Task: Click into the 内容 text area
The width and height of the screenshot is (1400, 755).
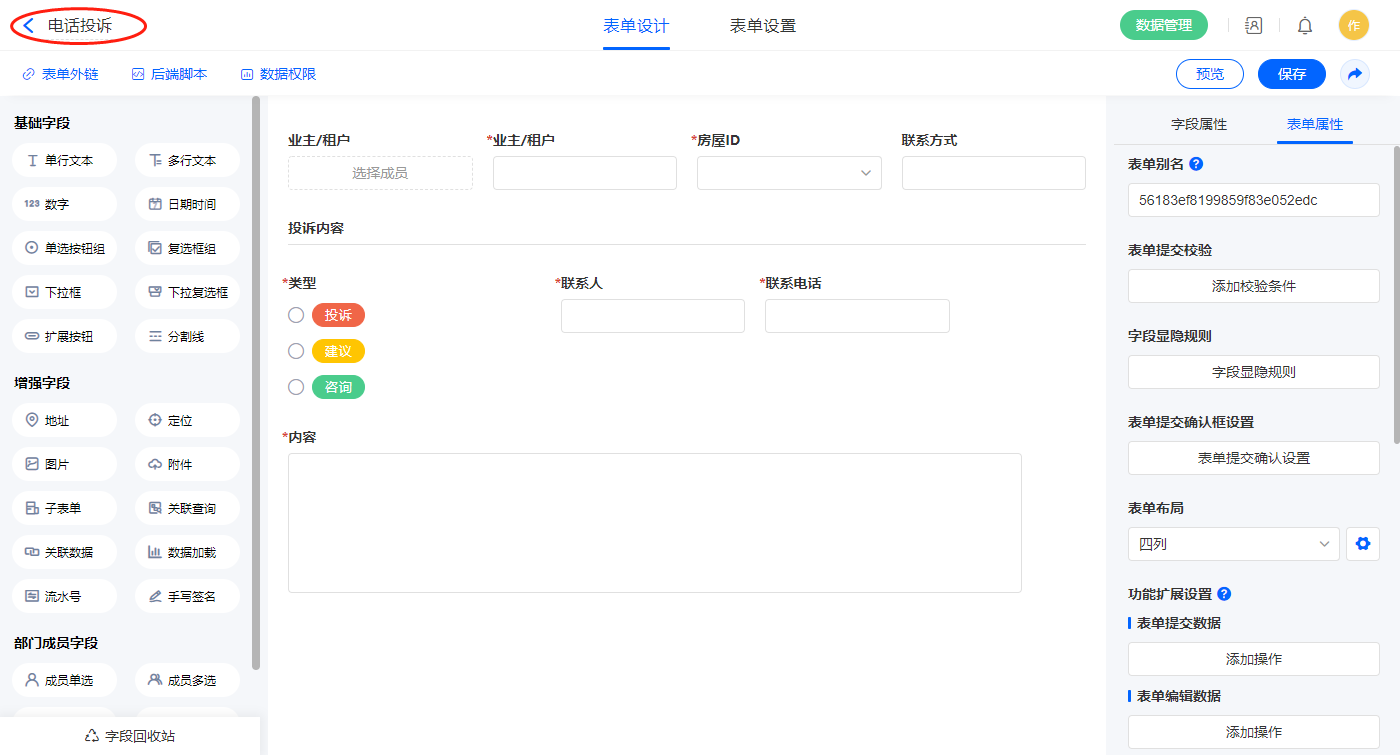Action: coord(654,522)
